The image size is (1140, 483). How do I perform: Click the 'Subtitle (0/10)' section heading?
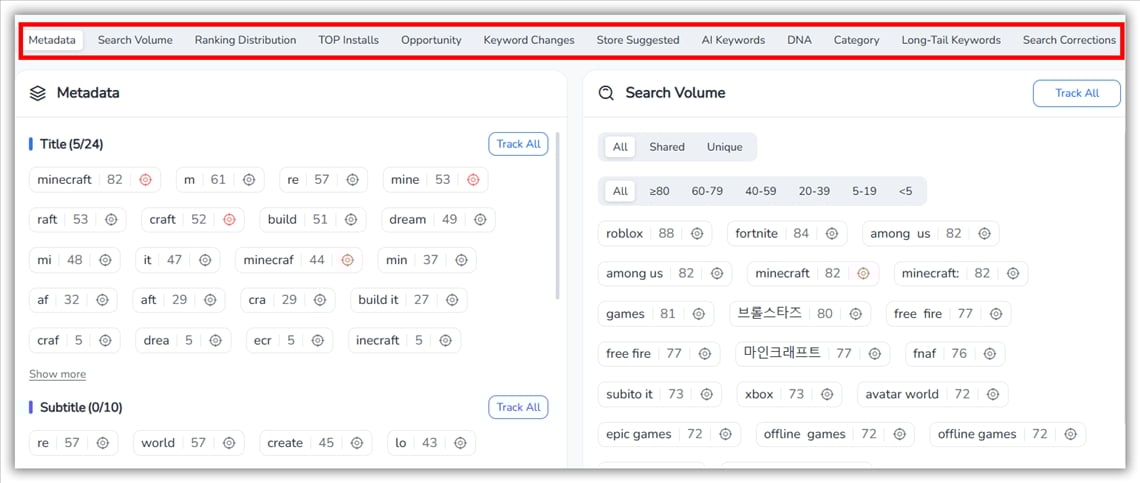81,407
